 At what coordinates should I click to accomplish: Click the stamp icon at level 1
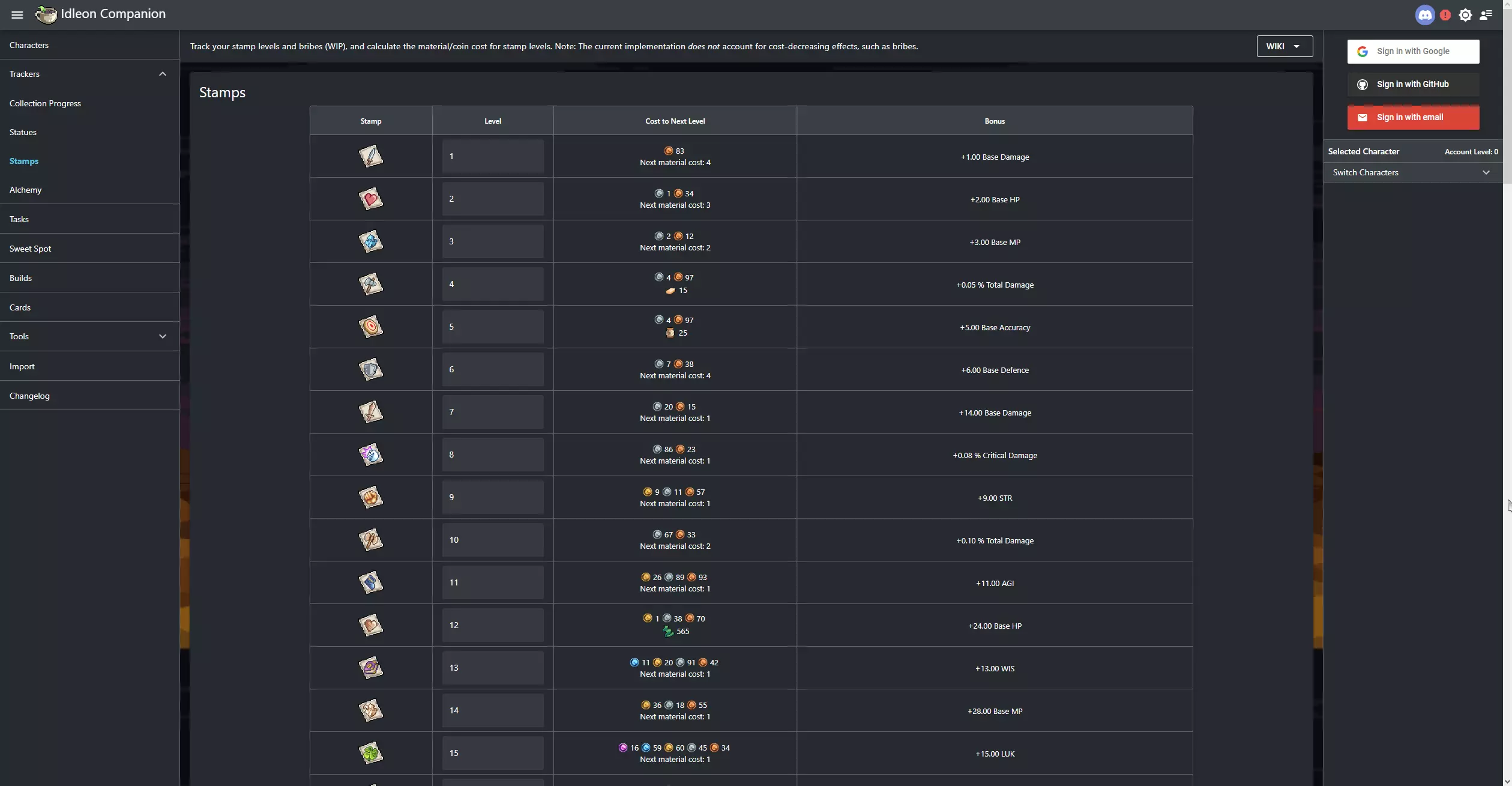tap(370, 156)
